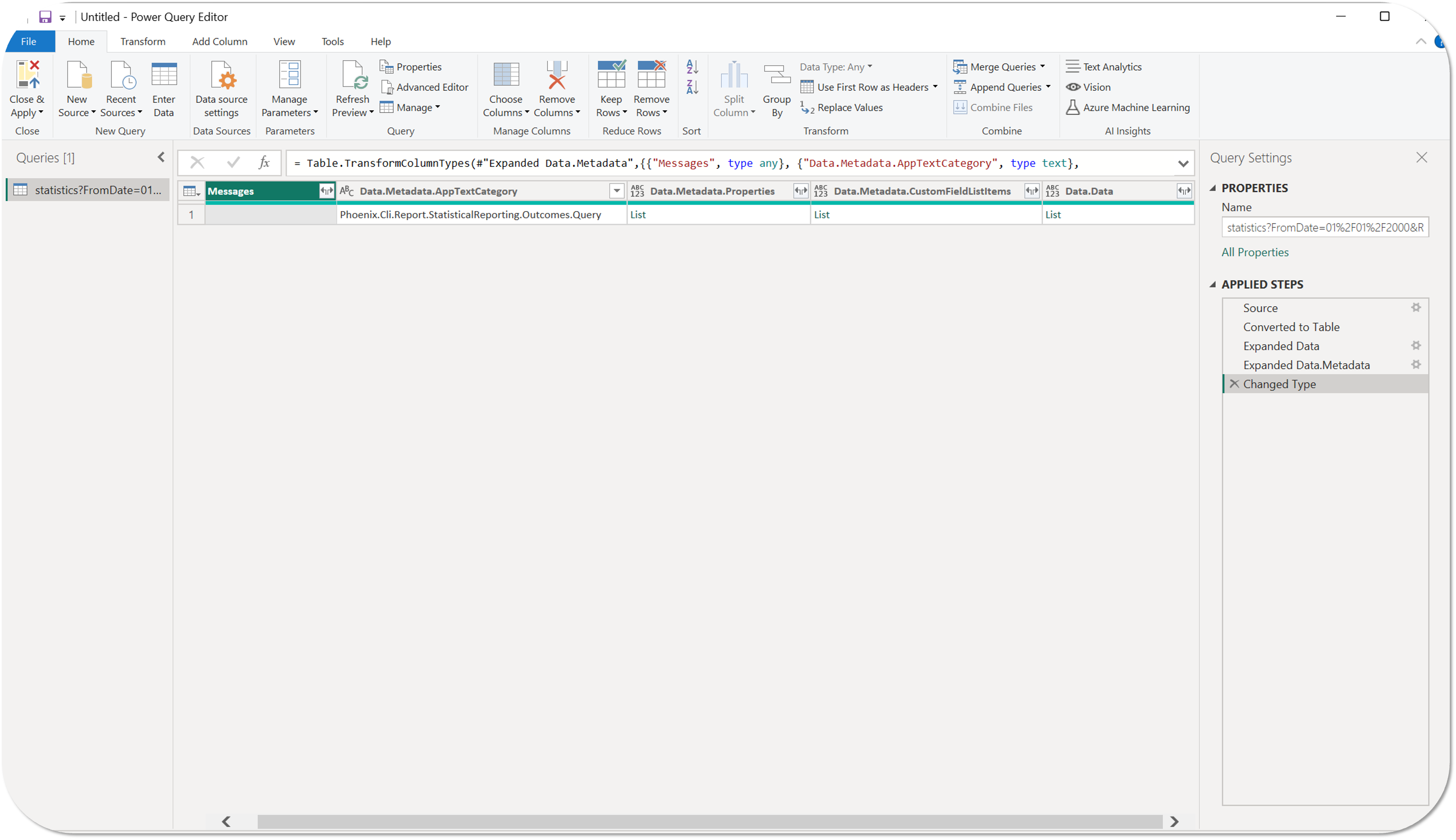Click the Vision AI insights icon
Image resolution: width=1456 pixels, height=840 pixels.
point(1073,87)
